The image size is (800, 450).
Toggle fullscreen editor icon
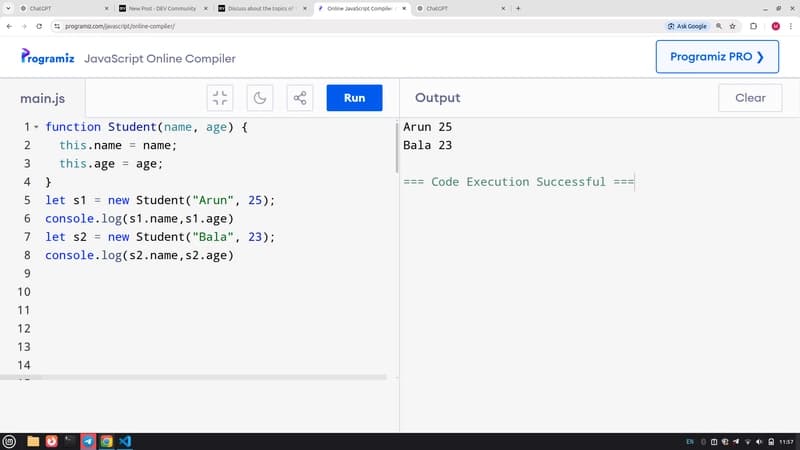click(x=220, y=97)
